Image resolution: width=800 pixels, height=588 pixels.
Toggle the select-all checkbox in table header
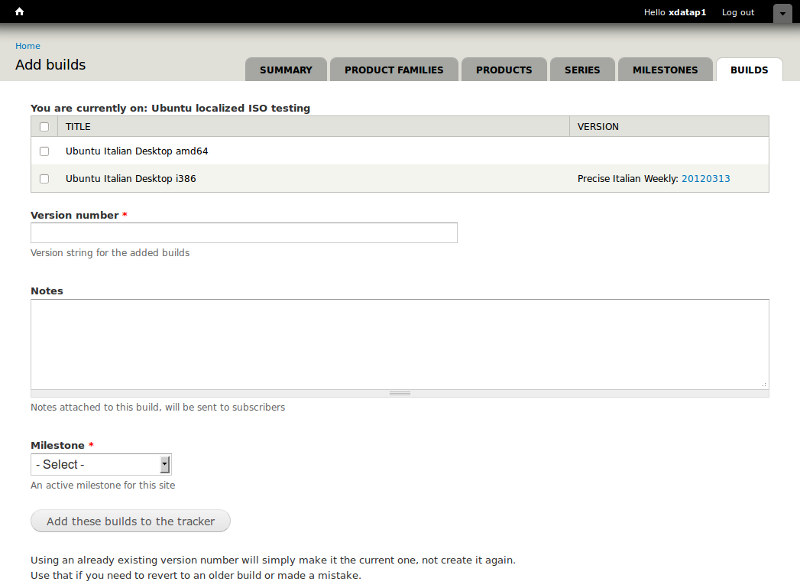coord(44,127)
